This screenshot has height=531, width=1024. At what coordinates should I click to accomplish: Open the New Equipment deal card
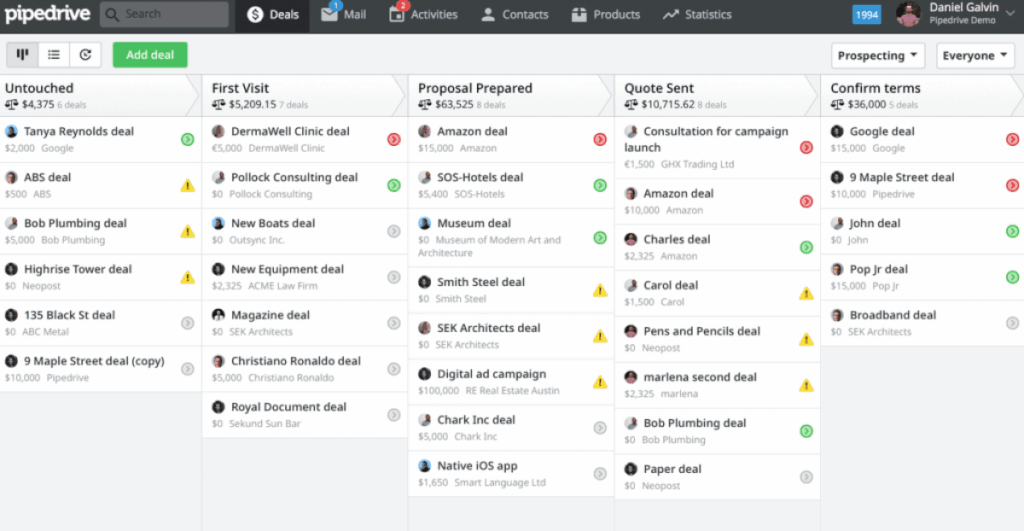pos(305,277)
